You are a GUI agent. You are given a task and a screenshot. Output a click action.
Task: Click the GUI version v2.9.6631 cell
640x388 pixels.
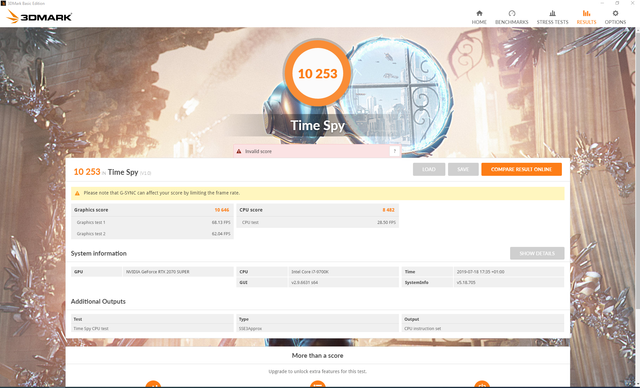click(x=343, y=282)
